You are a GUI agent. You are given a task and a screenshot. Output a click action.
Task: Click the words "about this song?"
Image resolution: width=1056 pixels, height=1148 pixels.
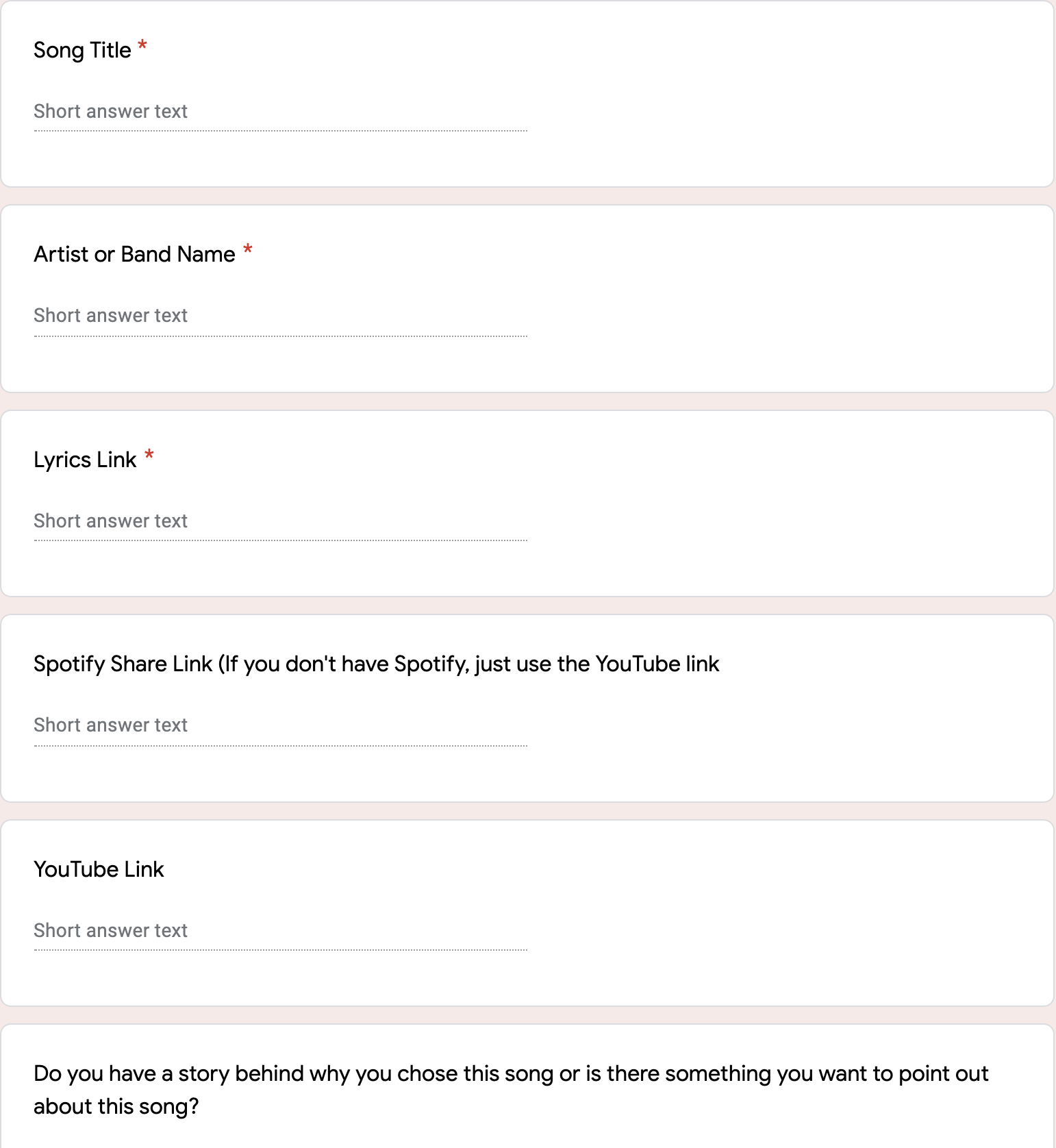[x=116, y=1107]
